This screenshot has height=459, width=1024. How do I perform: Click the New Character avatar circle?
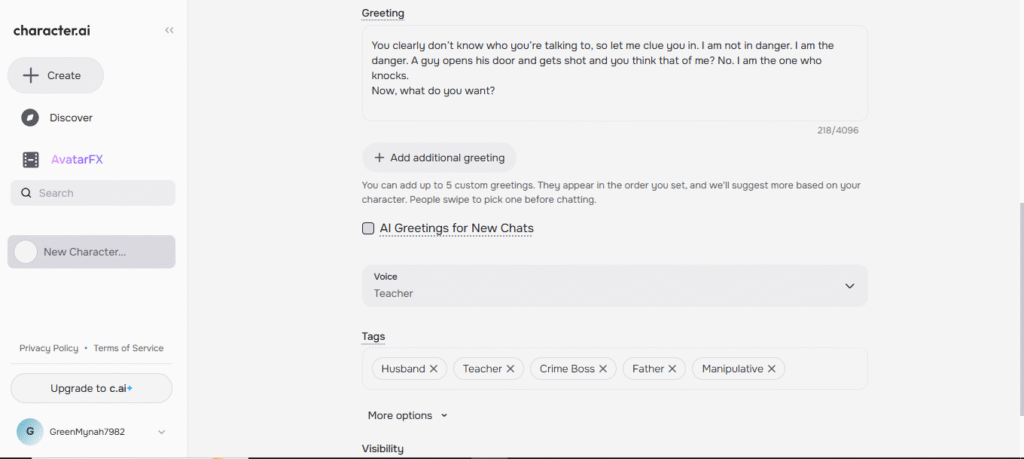(25, 251)
